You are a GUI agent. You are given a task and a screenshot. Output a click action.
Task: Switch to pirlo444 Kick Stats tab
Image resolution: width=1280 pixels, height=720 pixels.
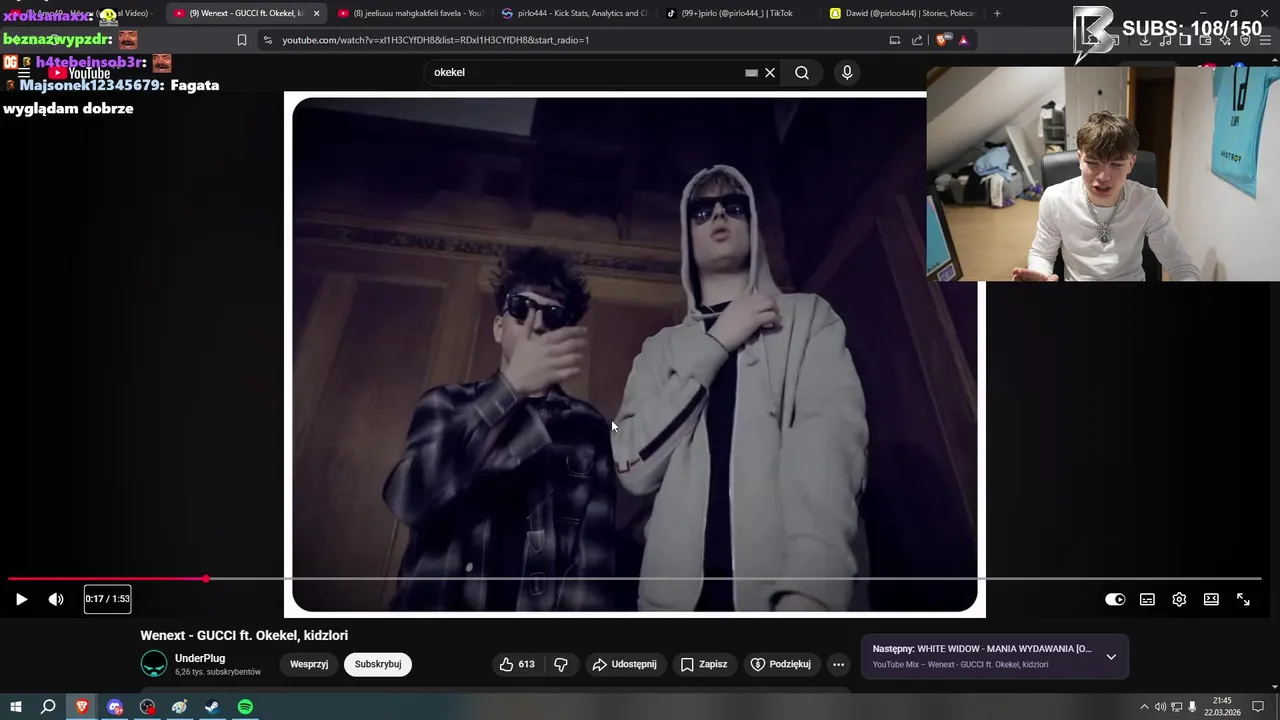click(x=574, y=13)
